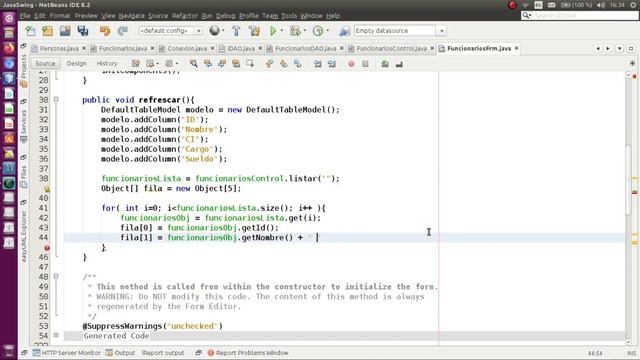Viewport: 640px width, 360px height.
Task: Select the History view toggle
Action: click(x=107, y=64)
